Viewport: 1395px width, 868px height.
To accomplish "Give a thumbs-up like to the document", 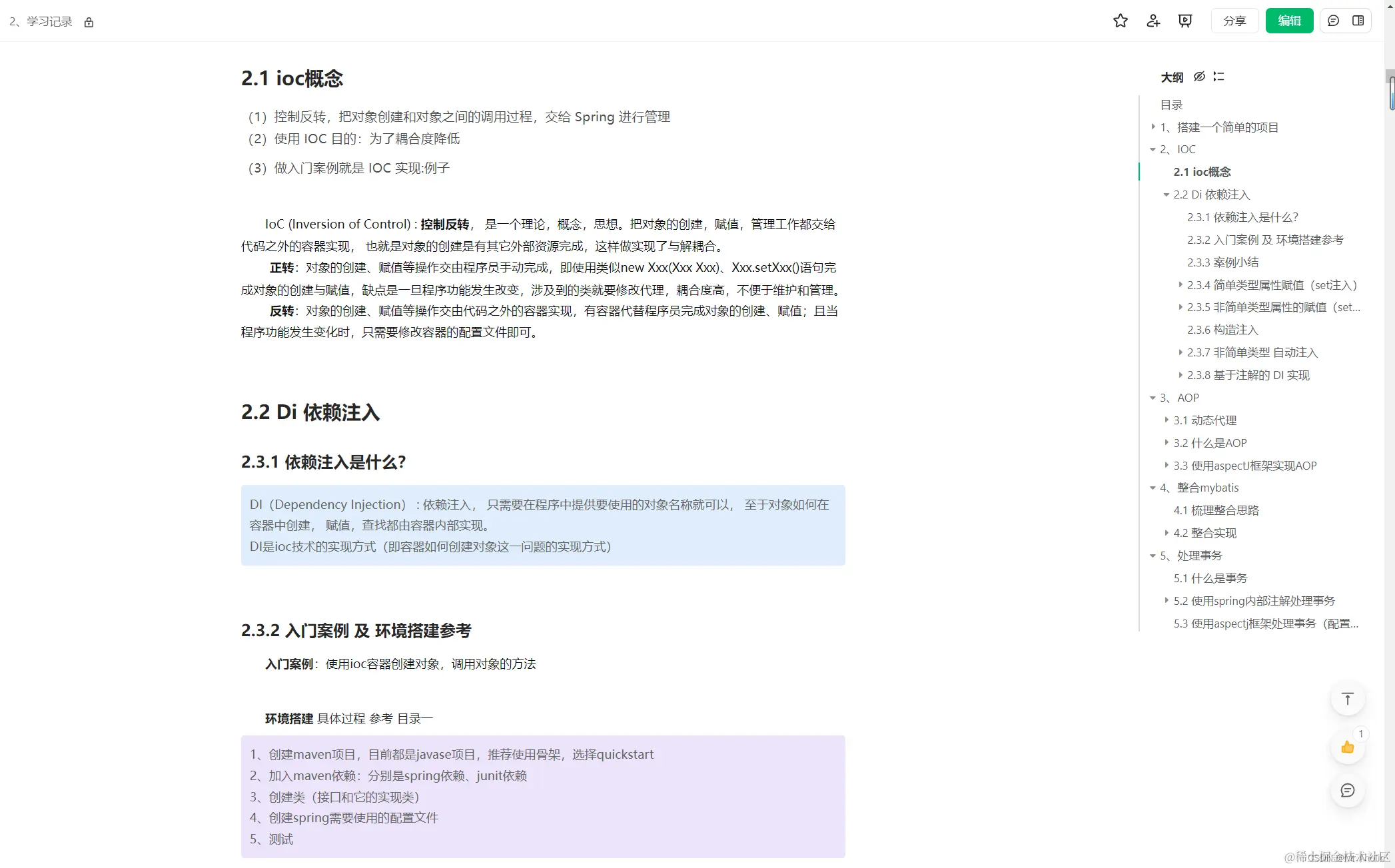I will [x=1347, y=747].
